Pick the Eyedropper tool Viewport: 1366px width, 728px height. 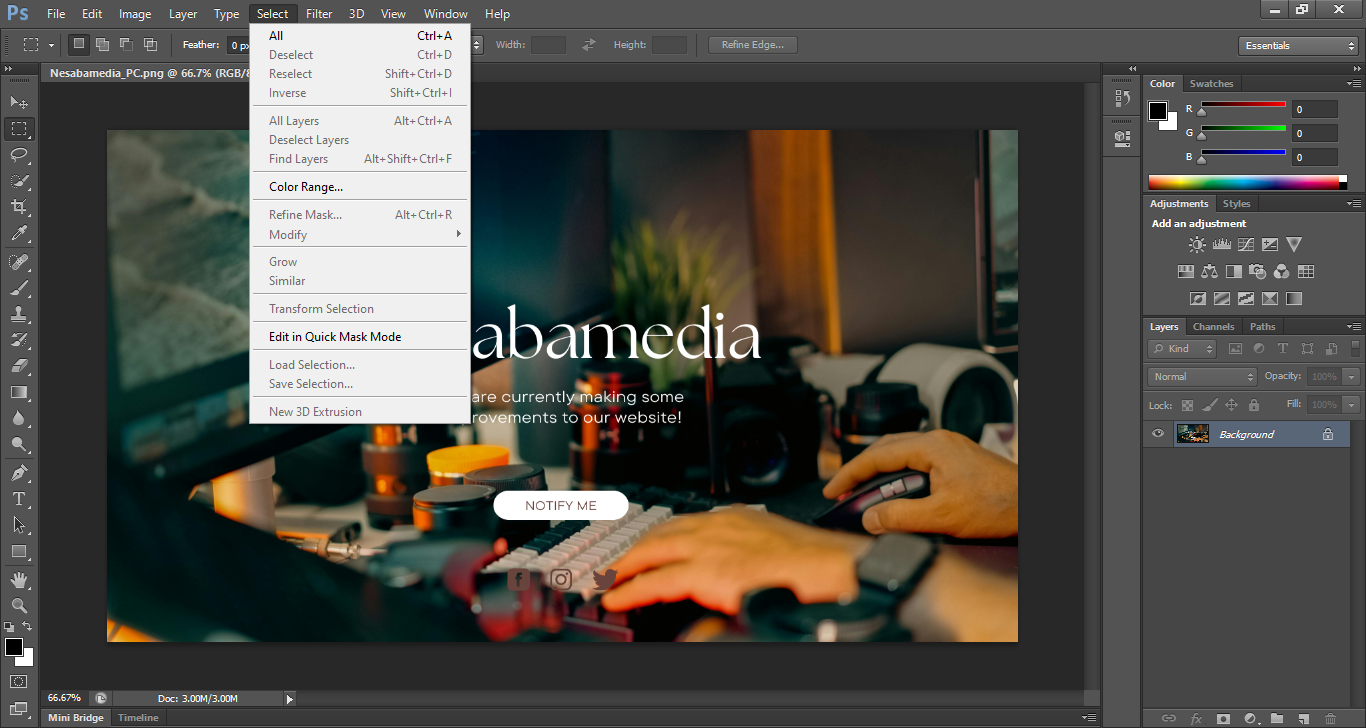point(19,234)
